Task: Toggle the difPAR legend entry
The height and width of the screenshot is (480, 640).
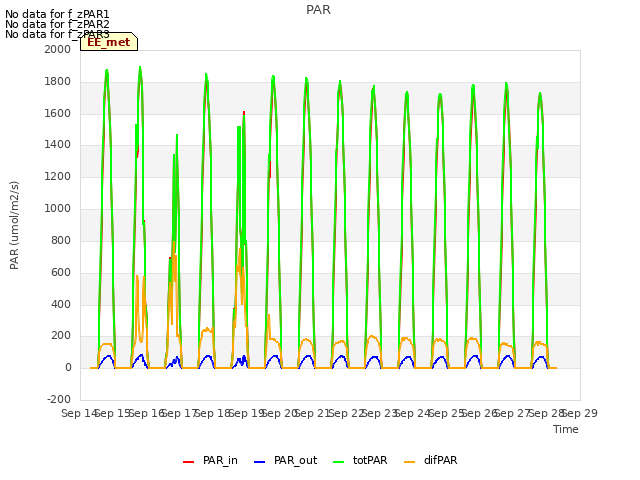Action: click(431, 461)
